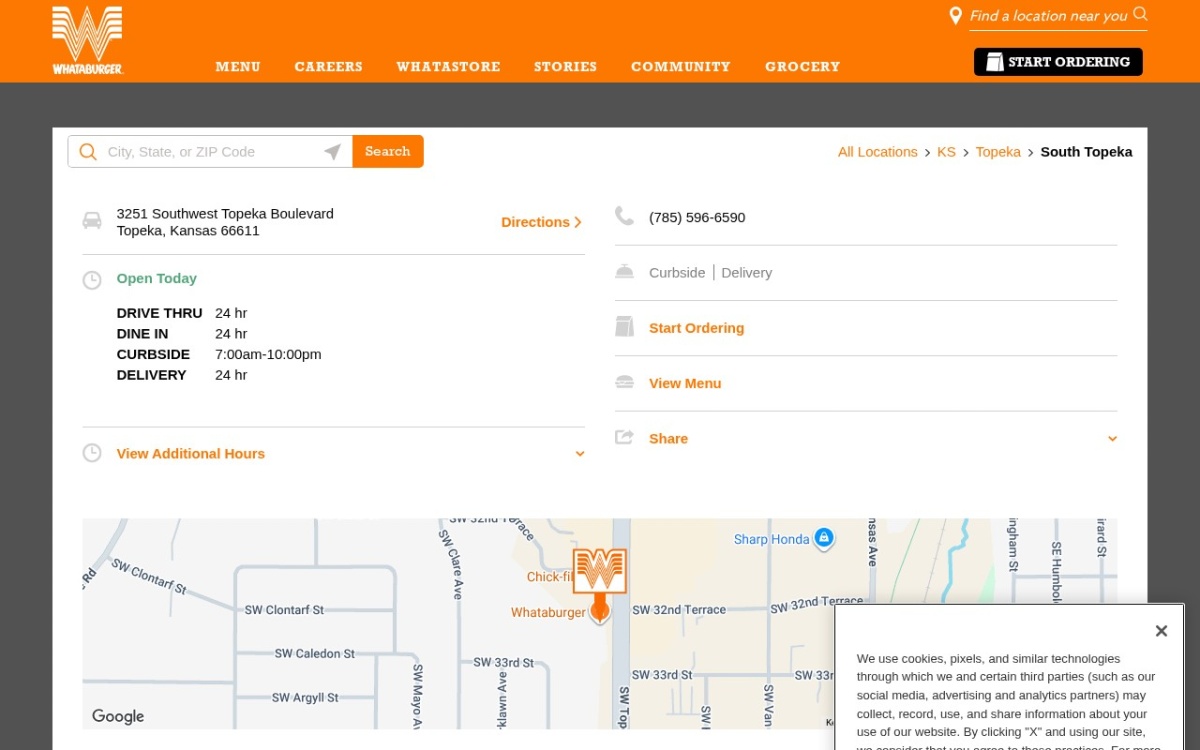The width and height of the screenshot is (1200, 750).
Task: Click the location pin icon in header
Action: pyautogui.click(x=955, y=16)
